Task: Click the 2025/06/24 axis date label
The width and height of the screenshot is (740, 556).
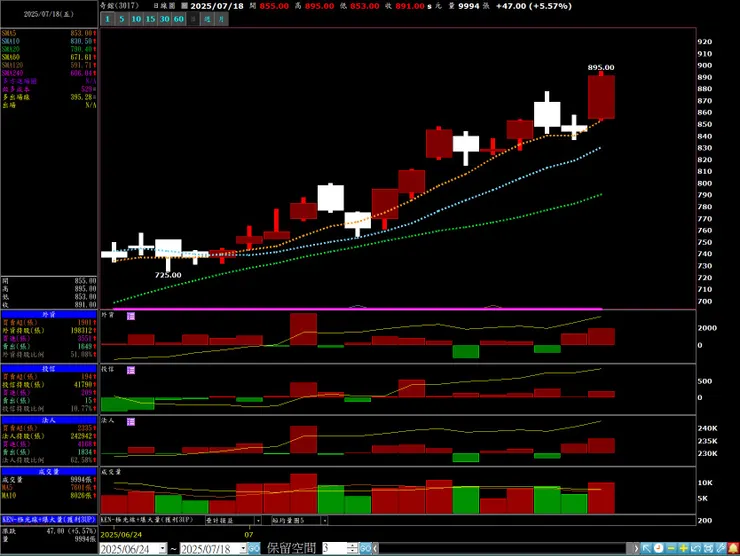Action: point(121,535)
